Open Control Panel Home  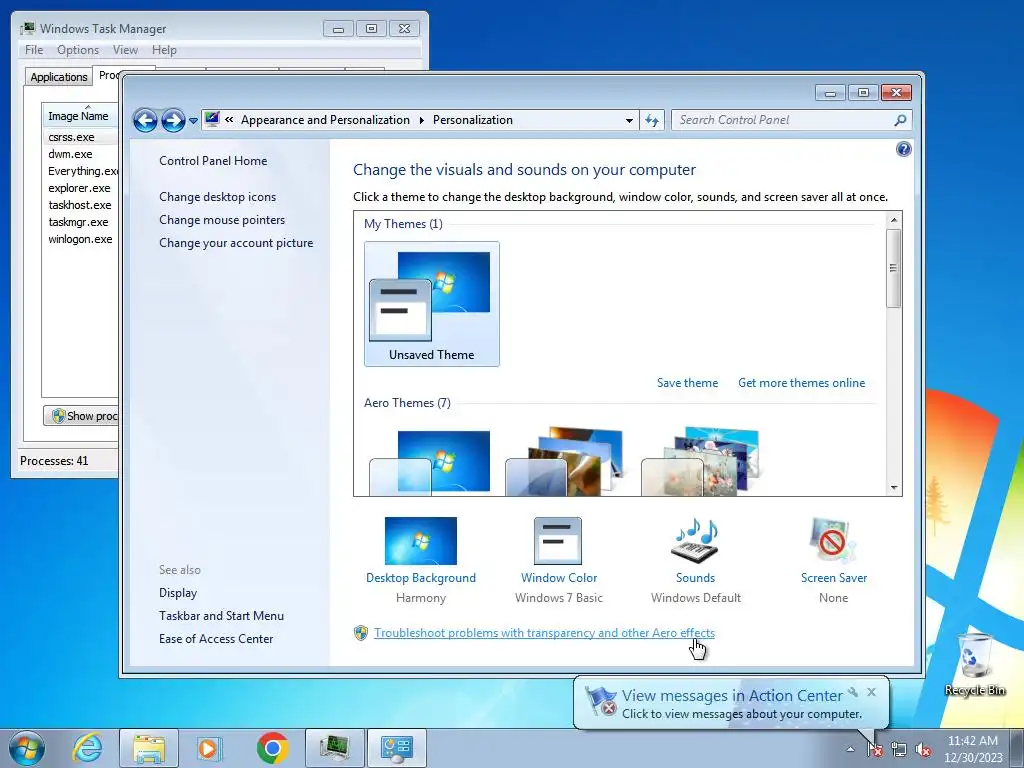(x=213, y=161)
